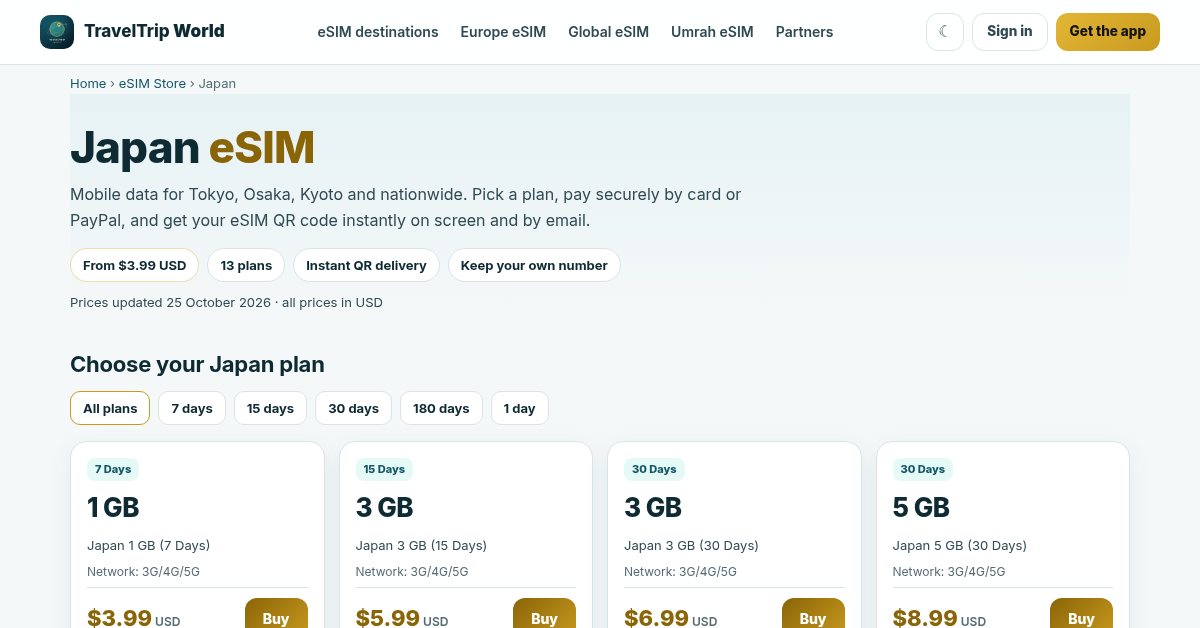
Task: Open eSIM Store breadcrumb link
Action: pos(152,83)
